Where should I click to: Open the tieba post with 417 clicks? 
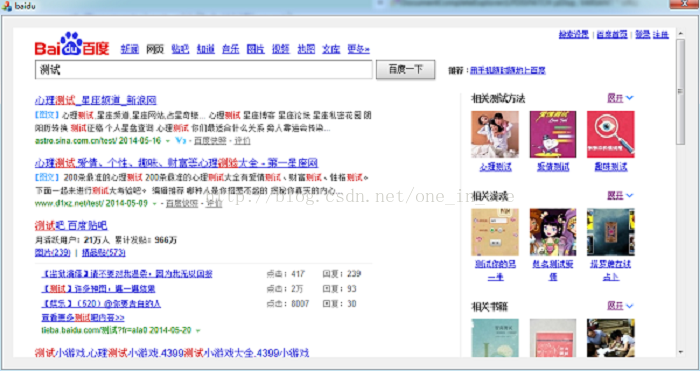point(127,274)
